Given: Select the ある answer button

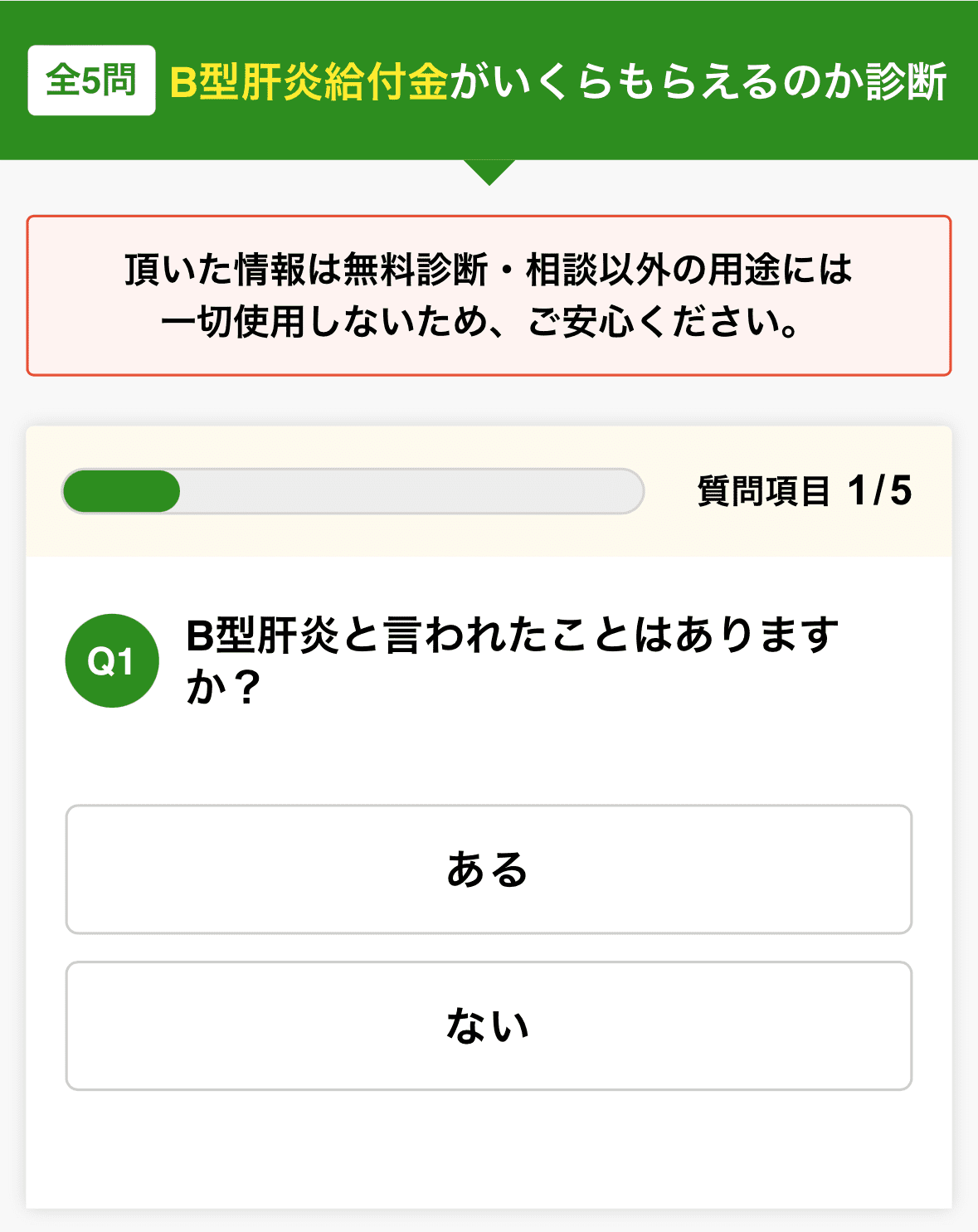Looking at the screenshot, I should click(x=489, y=869).
